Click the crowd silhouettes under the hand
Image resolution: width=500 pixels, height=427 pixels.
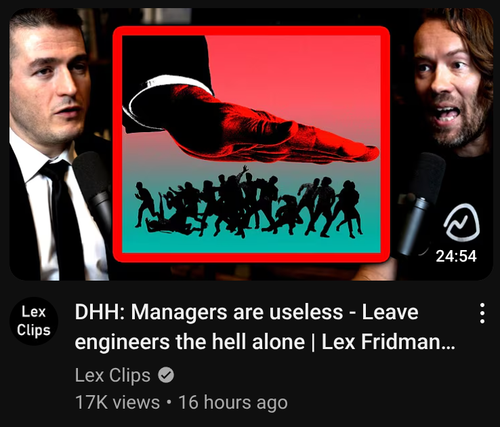(x=248, y=203)
